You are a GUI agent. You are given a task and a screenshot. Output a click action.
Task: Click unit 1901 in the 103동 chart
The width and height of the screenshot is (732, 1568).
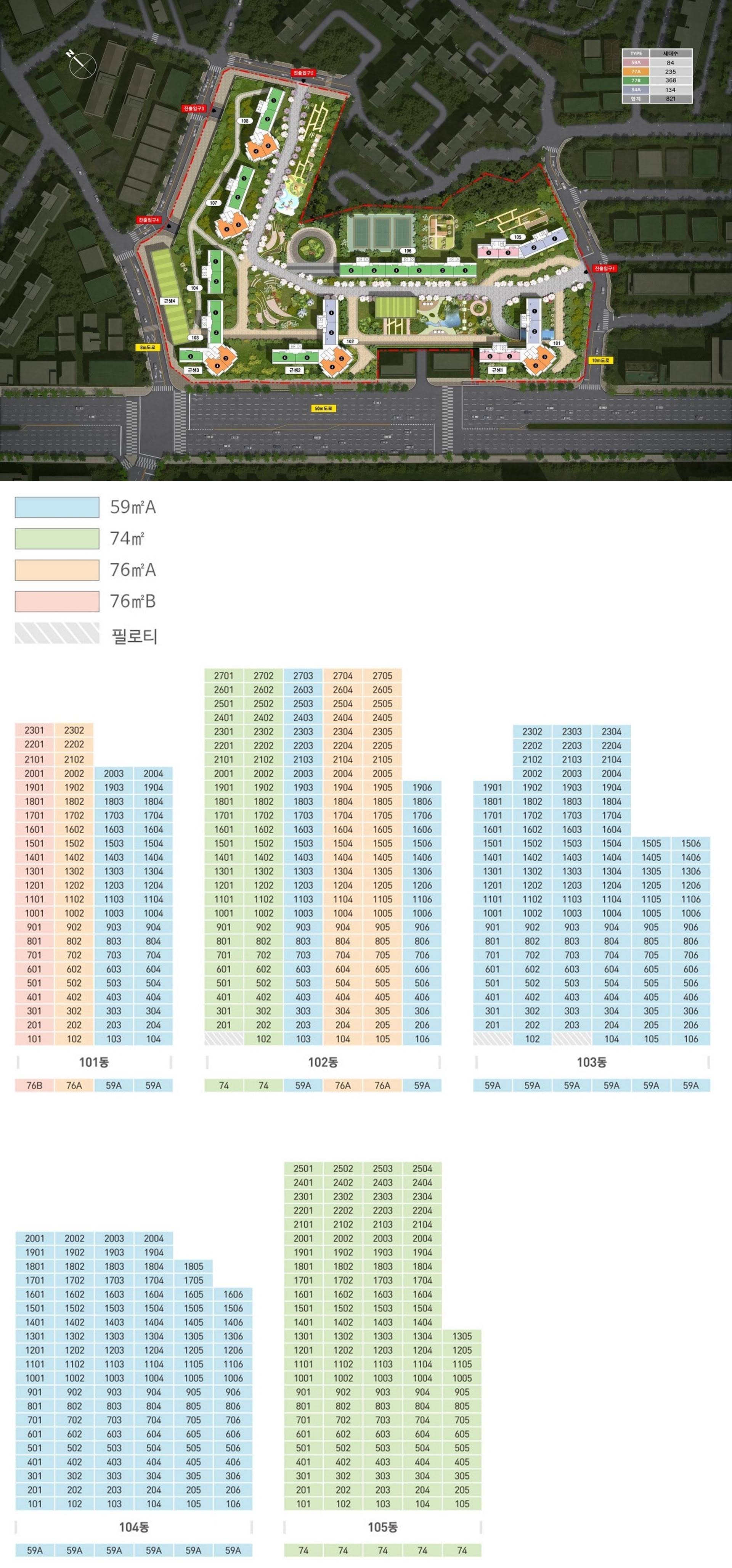tap(493, 787)
